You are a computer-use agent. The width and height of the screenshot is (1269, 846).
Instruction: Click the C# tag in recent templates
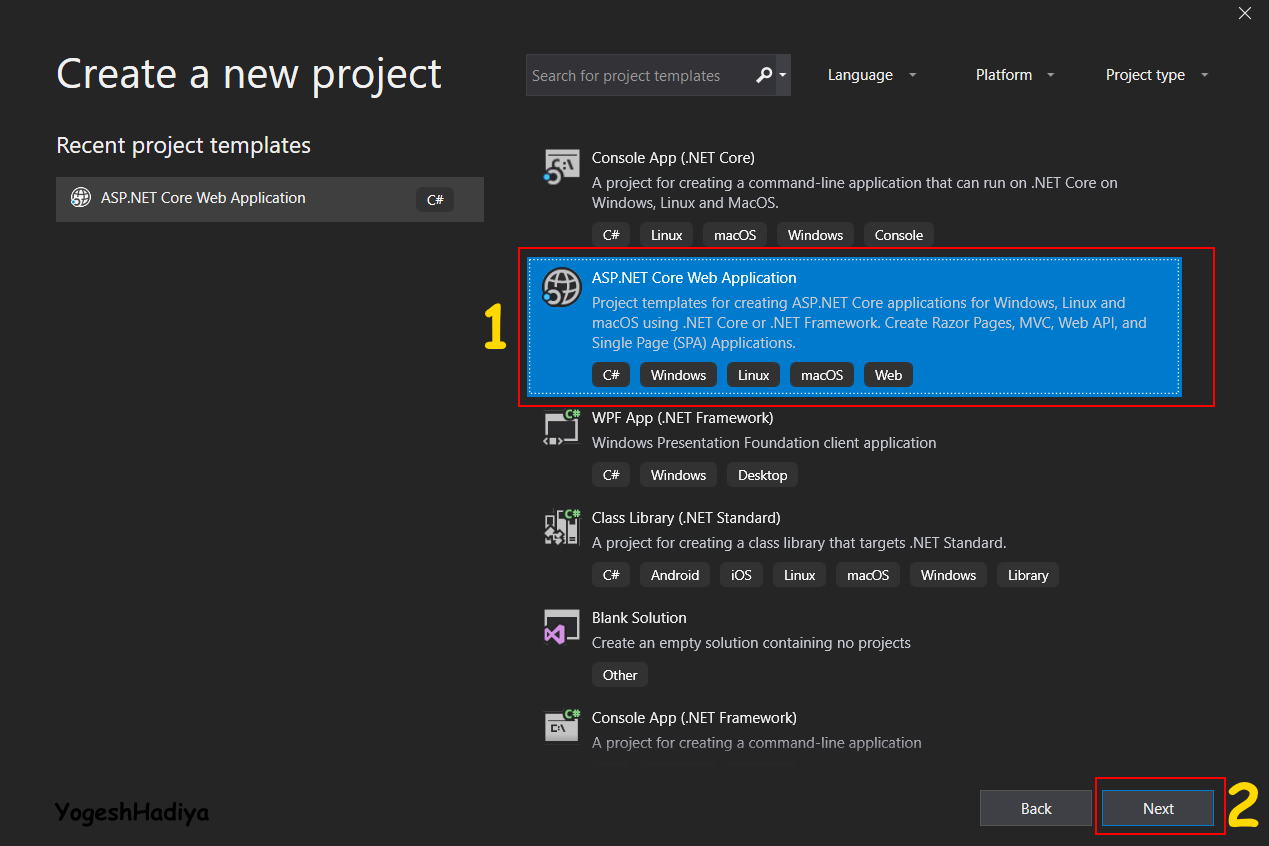(435, 199)
